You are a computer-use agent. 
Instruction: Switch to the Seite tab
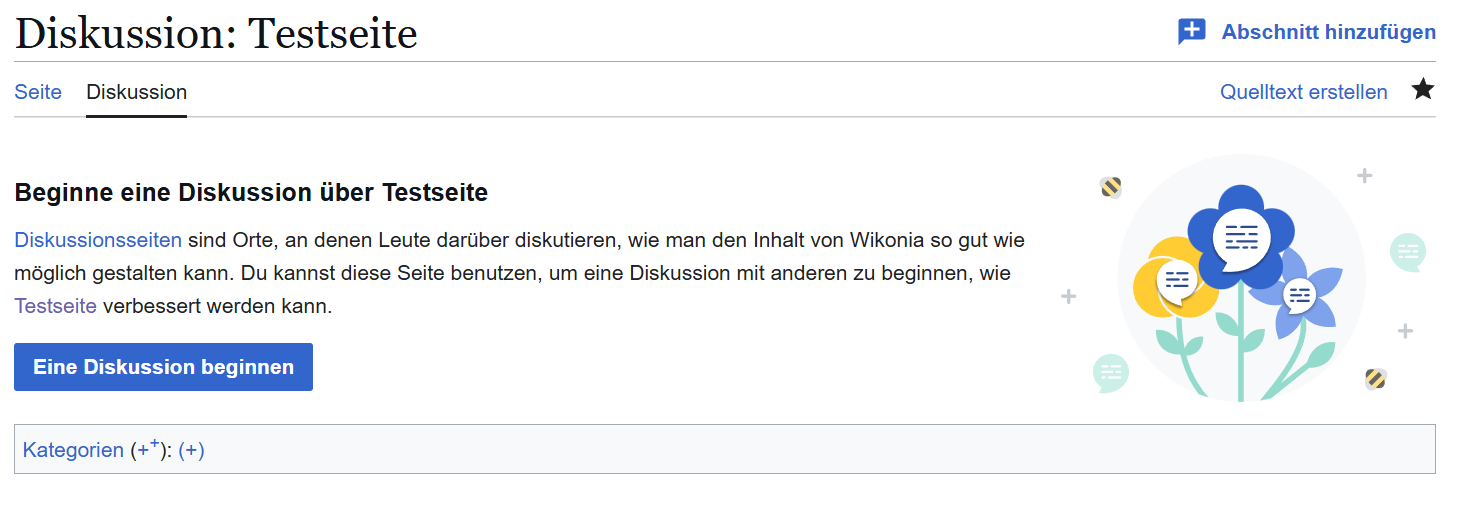pos(38,92)
